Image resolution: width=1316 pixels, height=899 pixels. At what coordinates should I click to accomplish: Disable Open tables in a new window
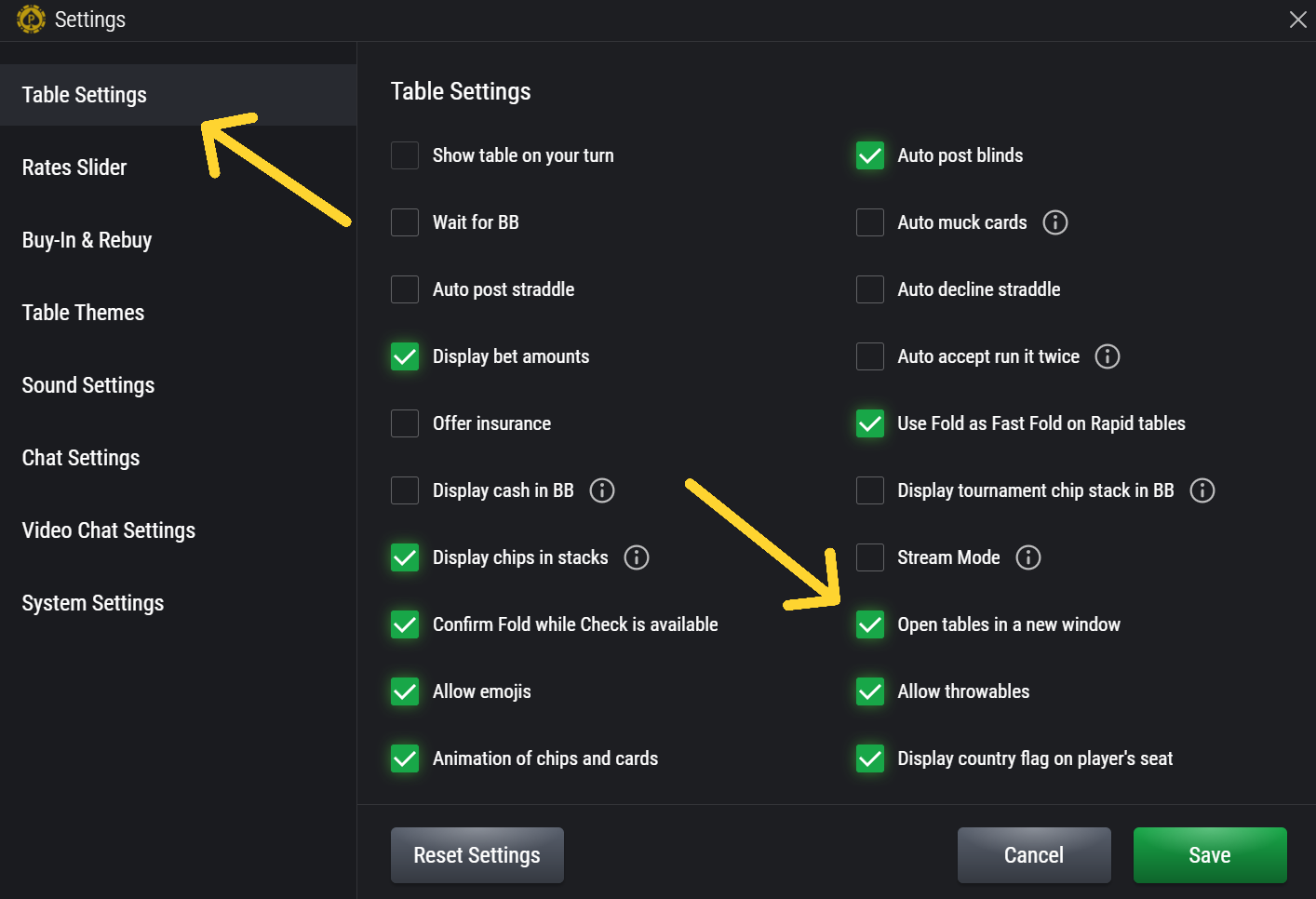tap(870, 624)
